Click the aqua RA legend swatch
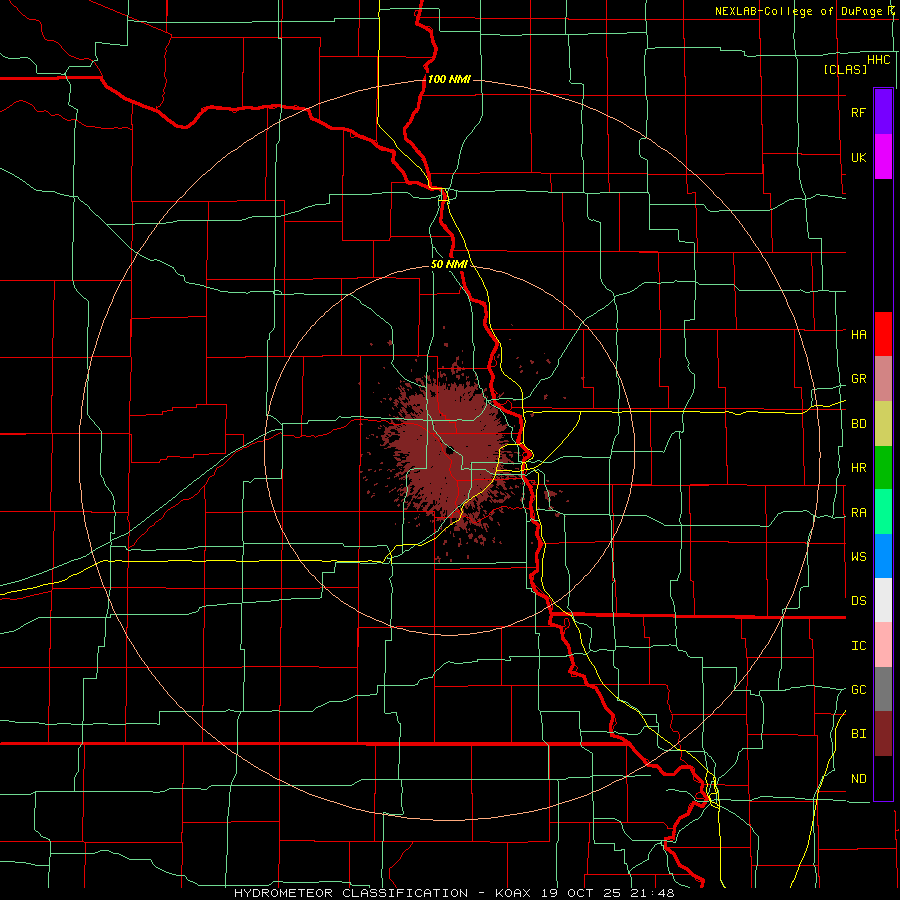Screen dimensions: 900x900 [883, 512]
